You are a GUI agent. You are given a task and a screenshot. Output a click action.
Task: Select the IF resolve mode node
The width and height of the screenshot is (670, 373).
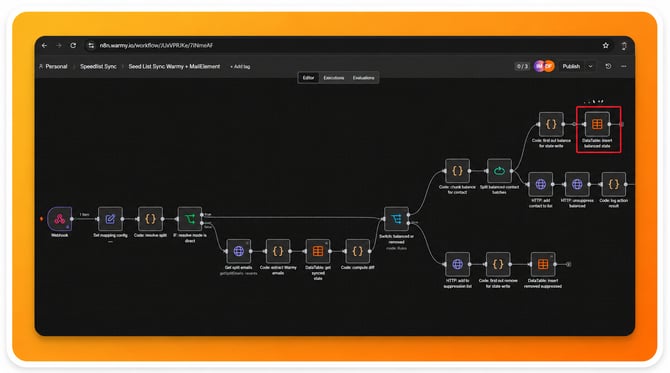pos(190,219)
